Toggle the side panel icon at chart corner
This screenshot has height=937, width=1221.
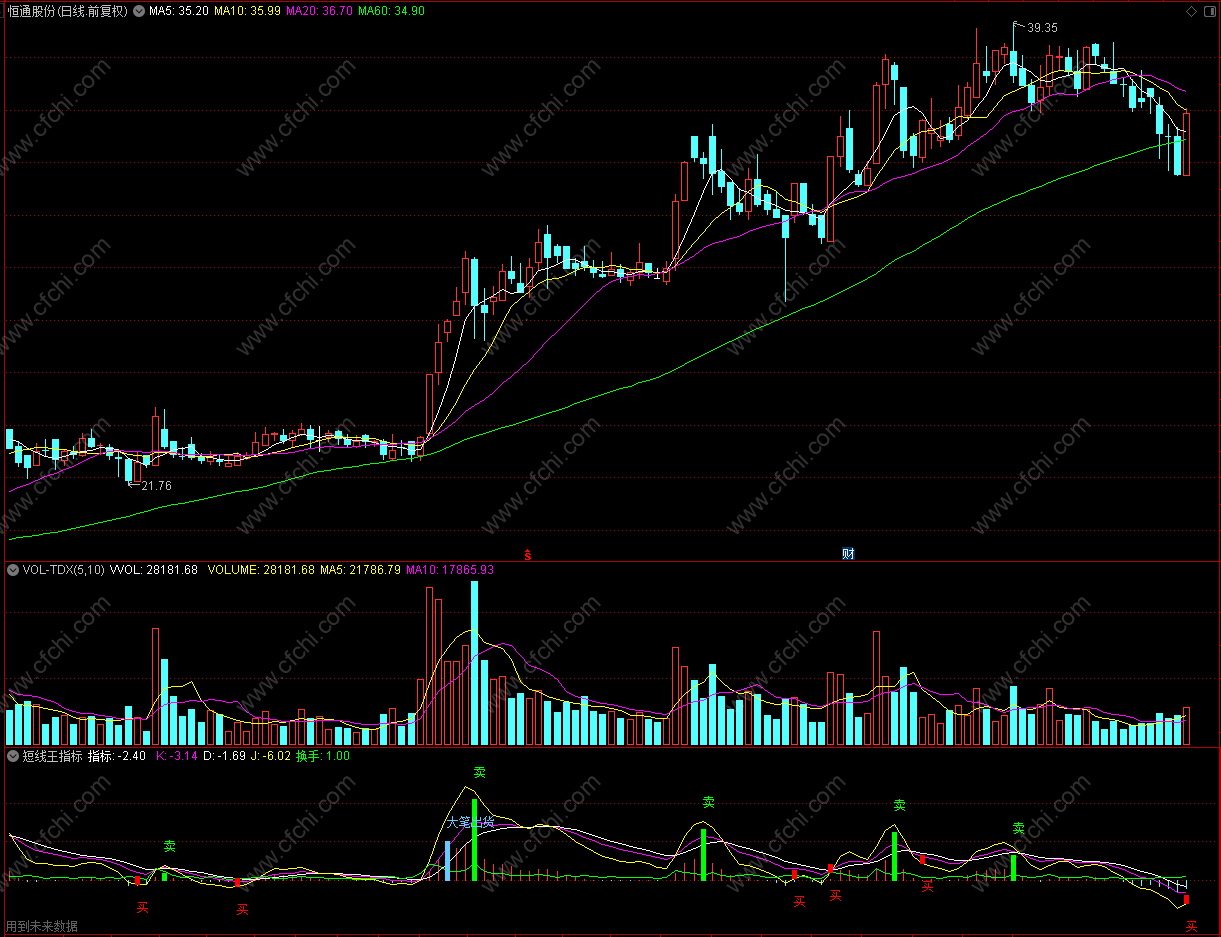[1208, 11]
